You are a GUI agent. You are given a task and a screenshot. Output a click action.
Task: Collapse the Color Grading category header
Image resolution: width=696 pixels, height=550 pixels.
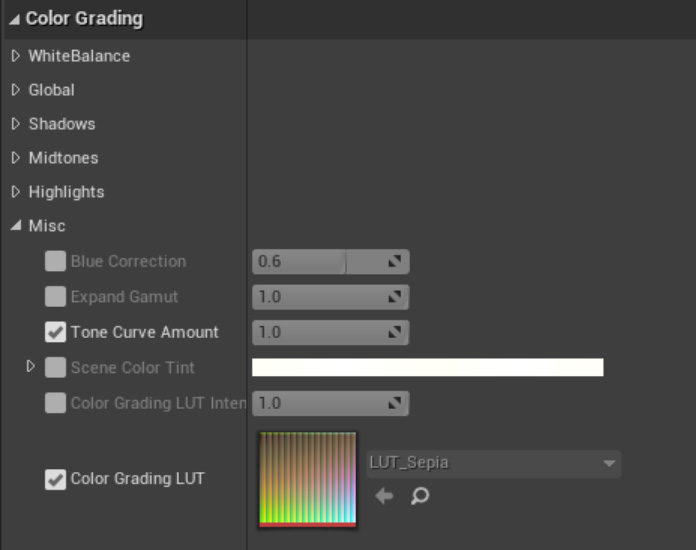(14, 19)
